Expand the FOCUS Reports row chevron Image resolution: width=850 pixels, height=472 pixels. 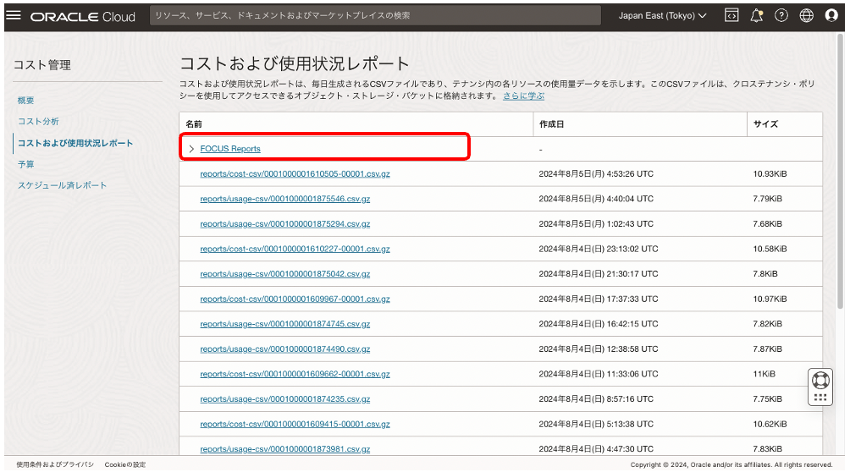[x=191, y=148]
